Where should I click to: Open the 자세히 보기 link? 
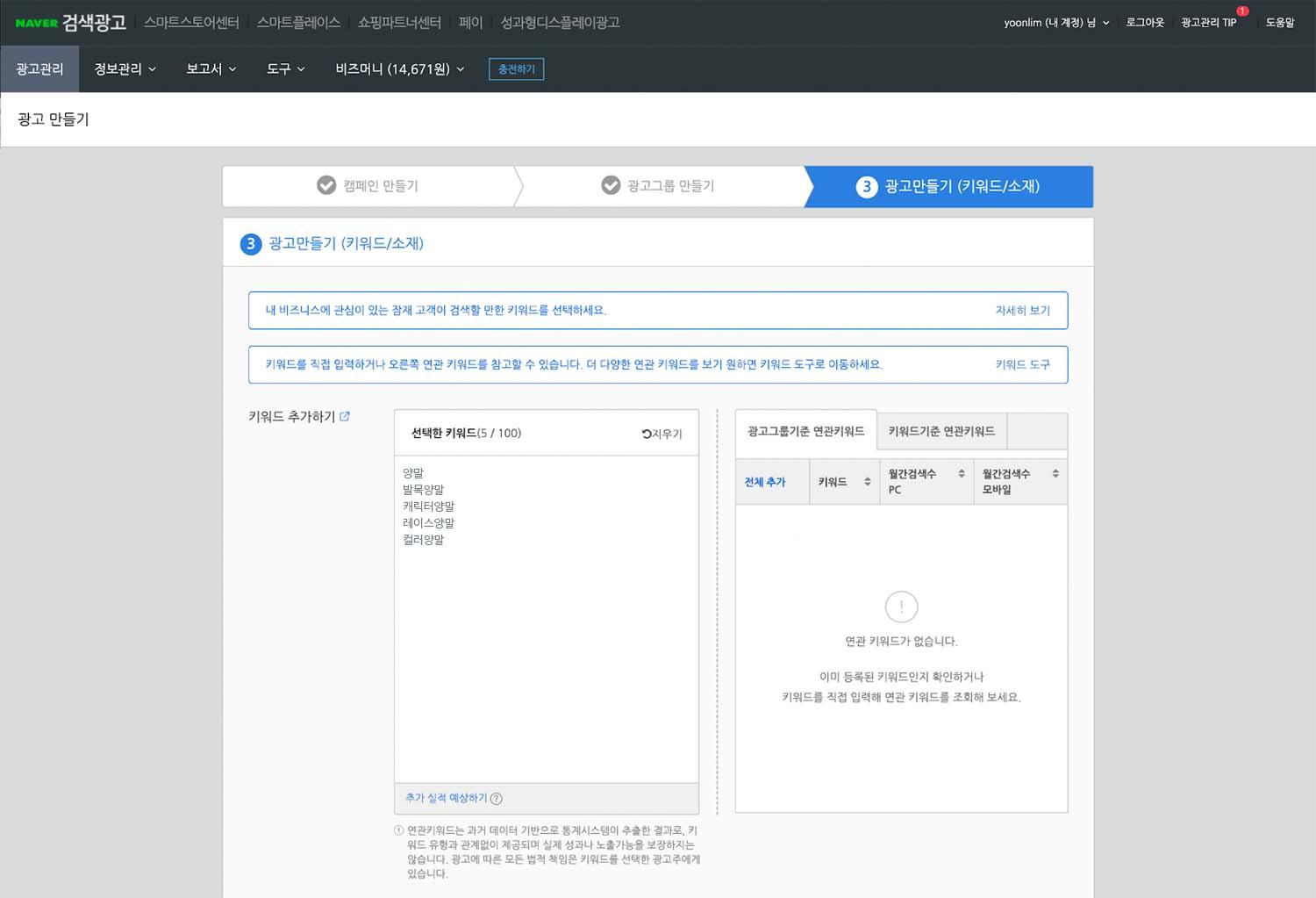pos(1022,311)
